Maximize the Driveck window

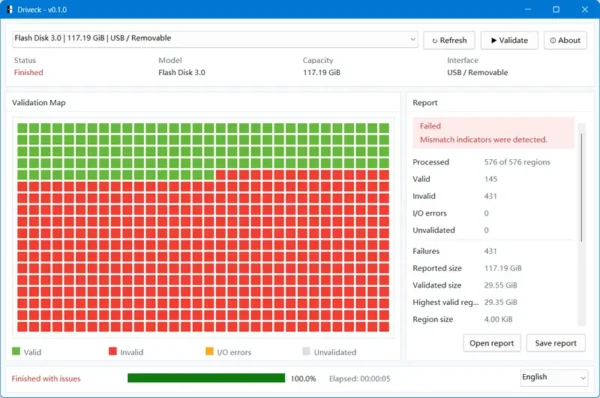point(556,9)
